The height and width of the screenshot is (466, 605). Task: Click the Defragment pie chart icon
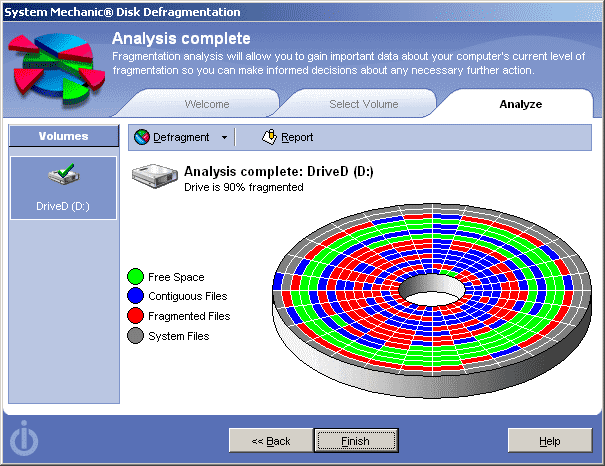[142, 137]
